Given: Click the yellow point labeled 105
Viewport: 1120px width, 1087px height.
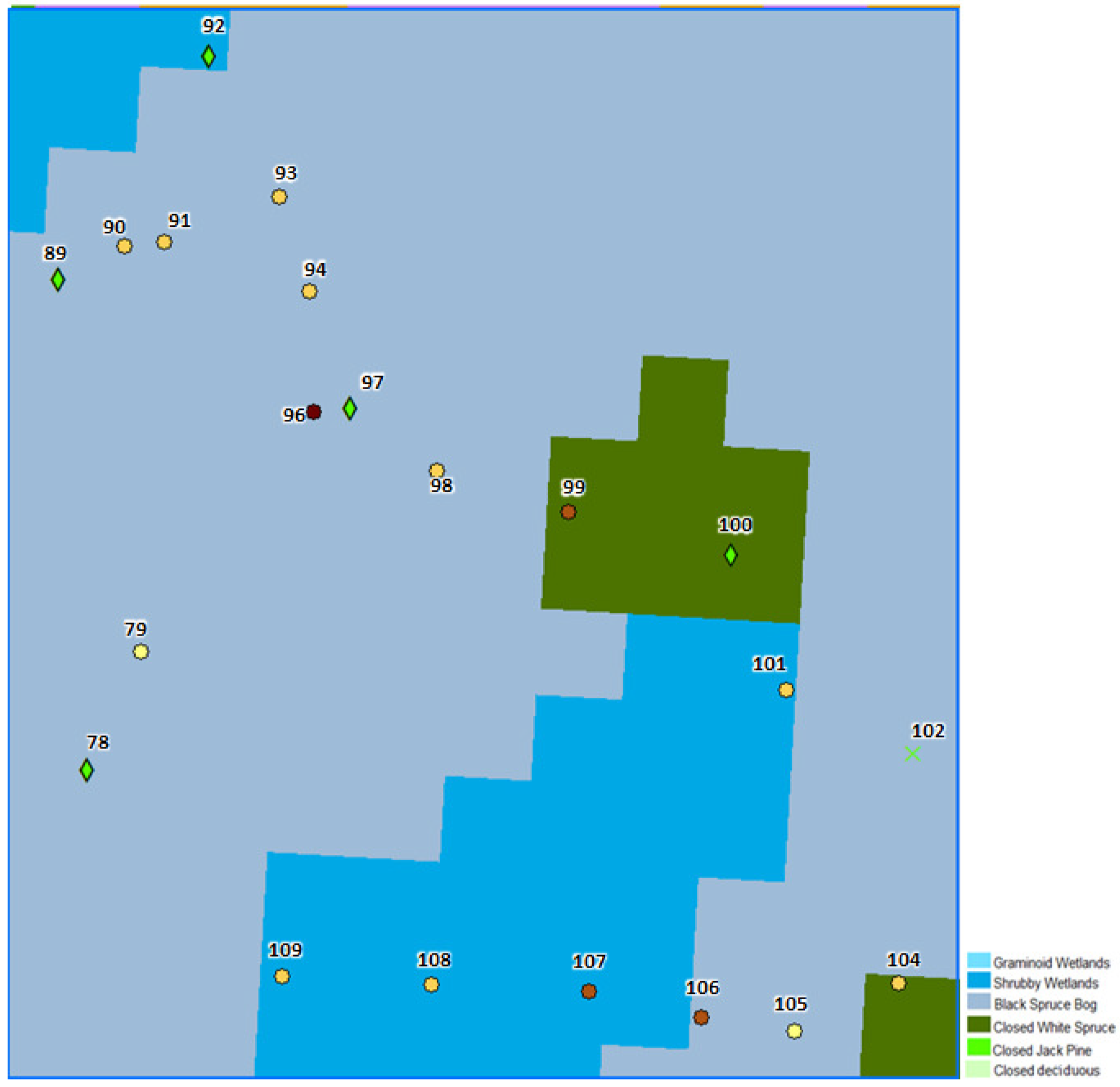Looking at the screenshot, I should 794,1031.
